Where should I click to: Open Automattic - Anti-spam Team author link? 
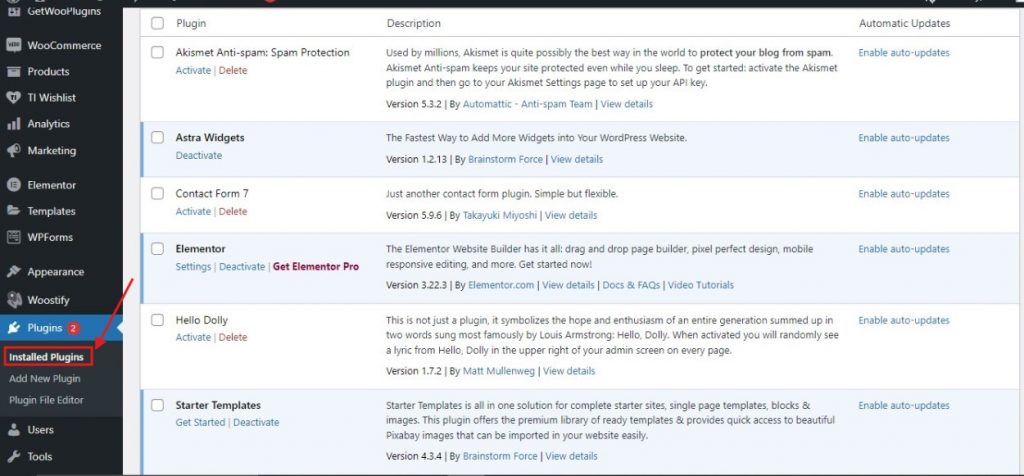click(528, 104)
